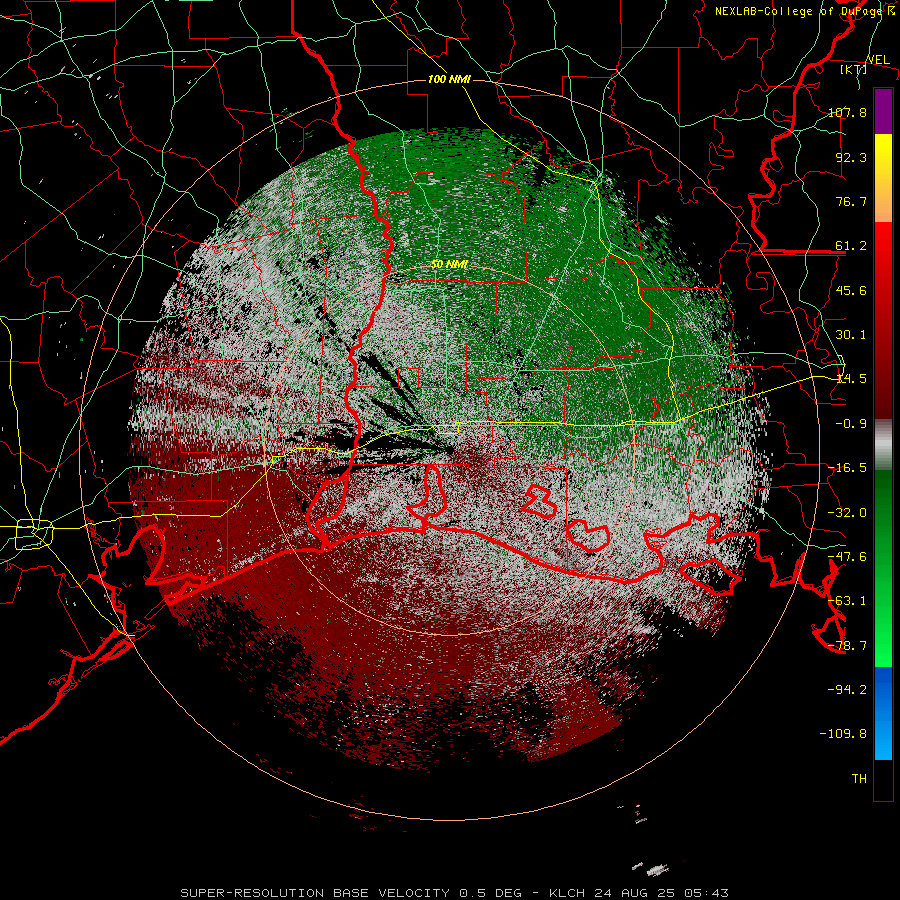This screenshot has height=900, width=900.
Task: Select the 92.3 scale value
Action: click(x=851, y=157)
